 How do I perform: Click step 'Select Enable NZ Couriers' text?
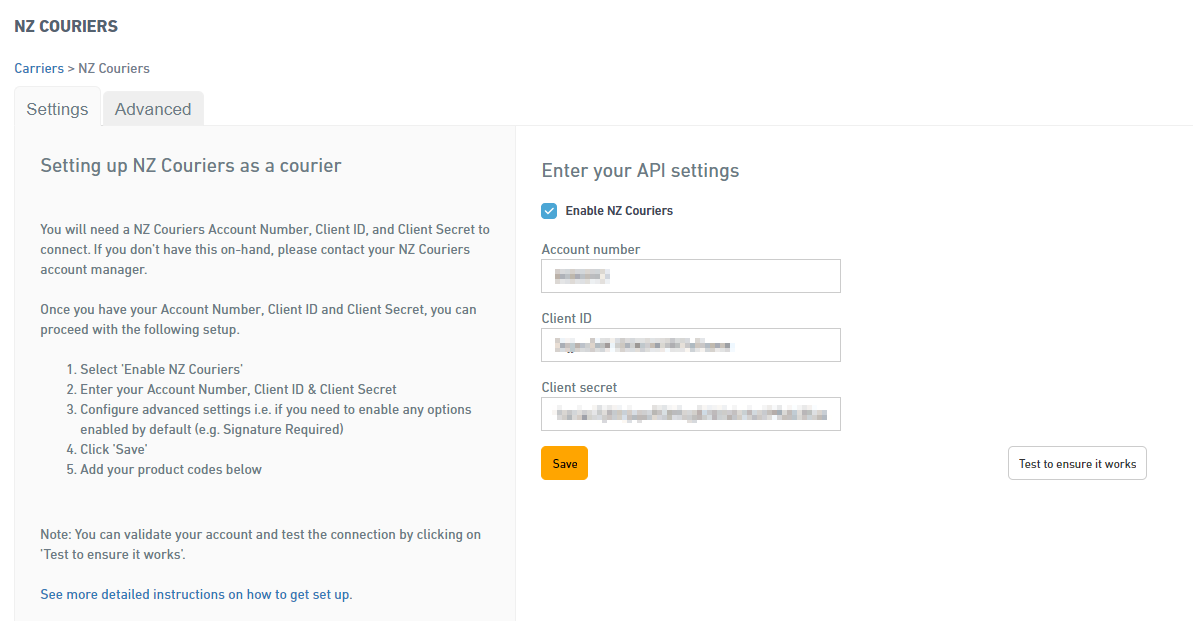coord(161,370)
